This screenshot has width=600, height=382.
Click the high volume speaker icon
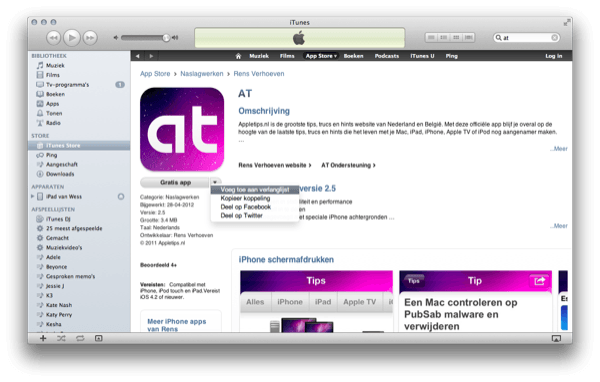click(x=175, y=38)
